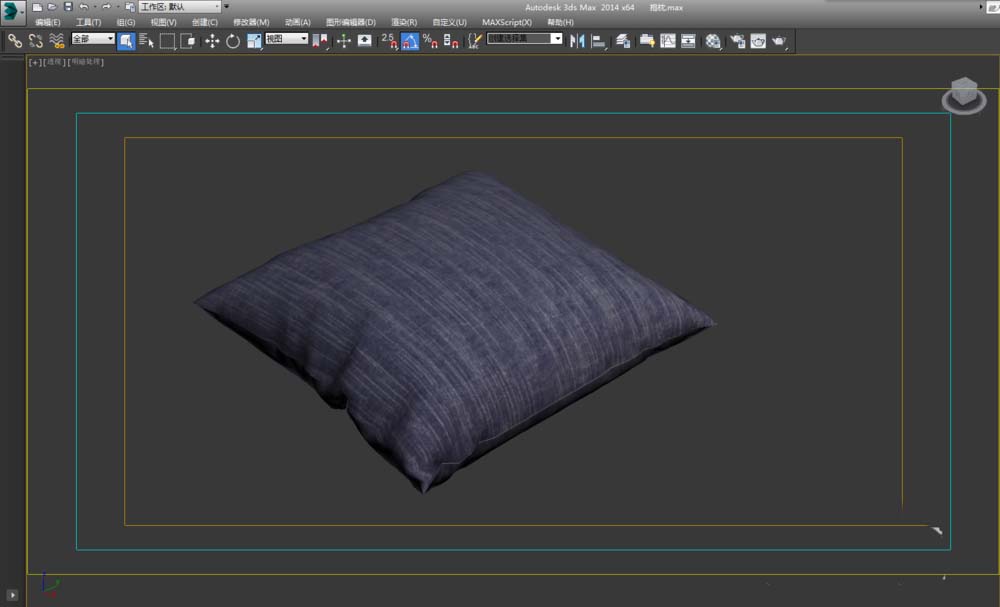Open the Align tool
This screenshot has height=607, width=1000.
coord(599,41)
